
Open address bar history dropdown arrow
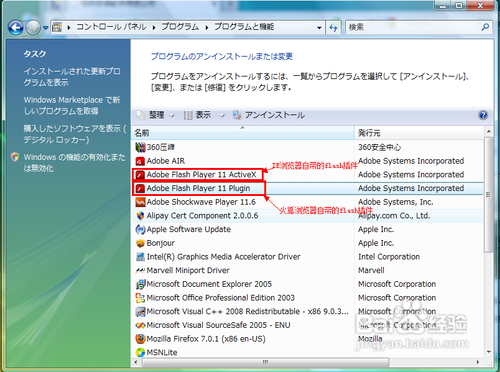coord(319,27)
